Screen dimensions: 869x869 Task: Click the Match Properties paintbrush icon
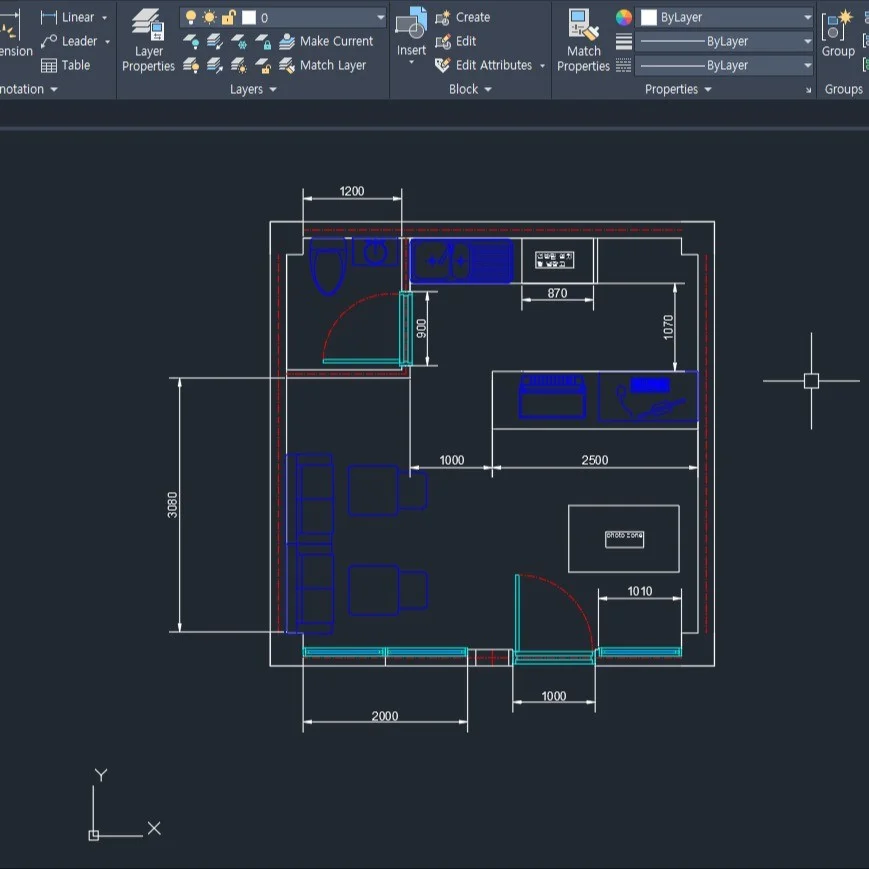(x=584, y=25)
